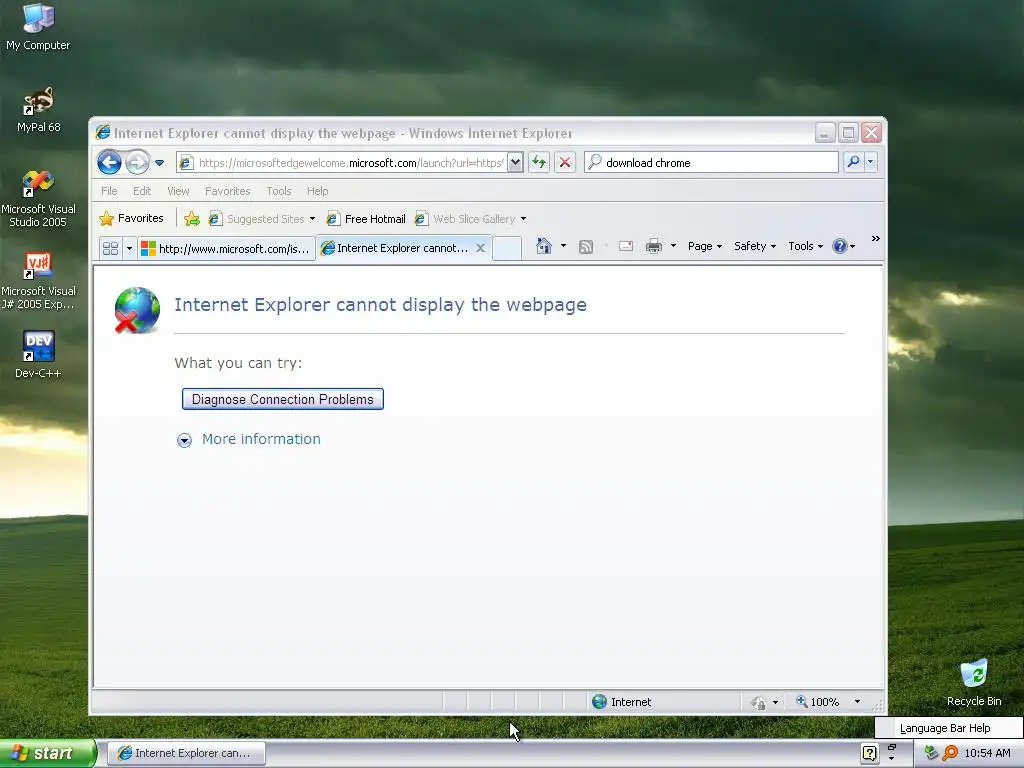Open the Help menu

(317, 191)
